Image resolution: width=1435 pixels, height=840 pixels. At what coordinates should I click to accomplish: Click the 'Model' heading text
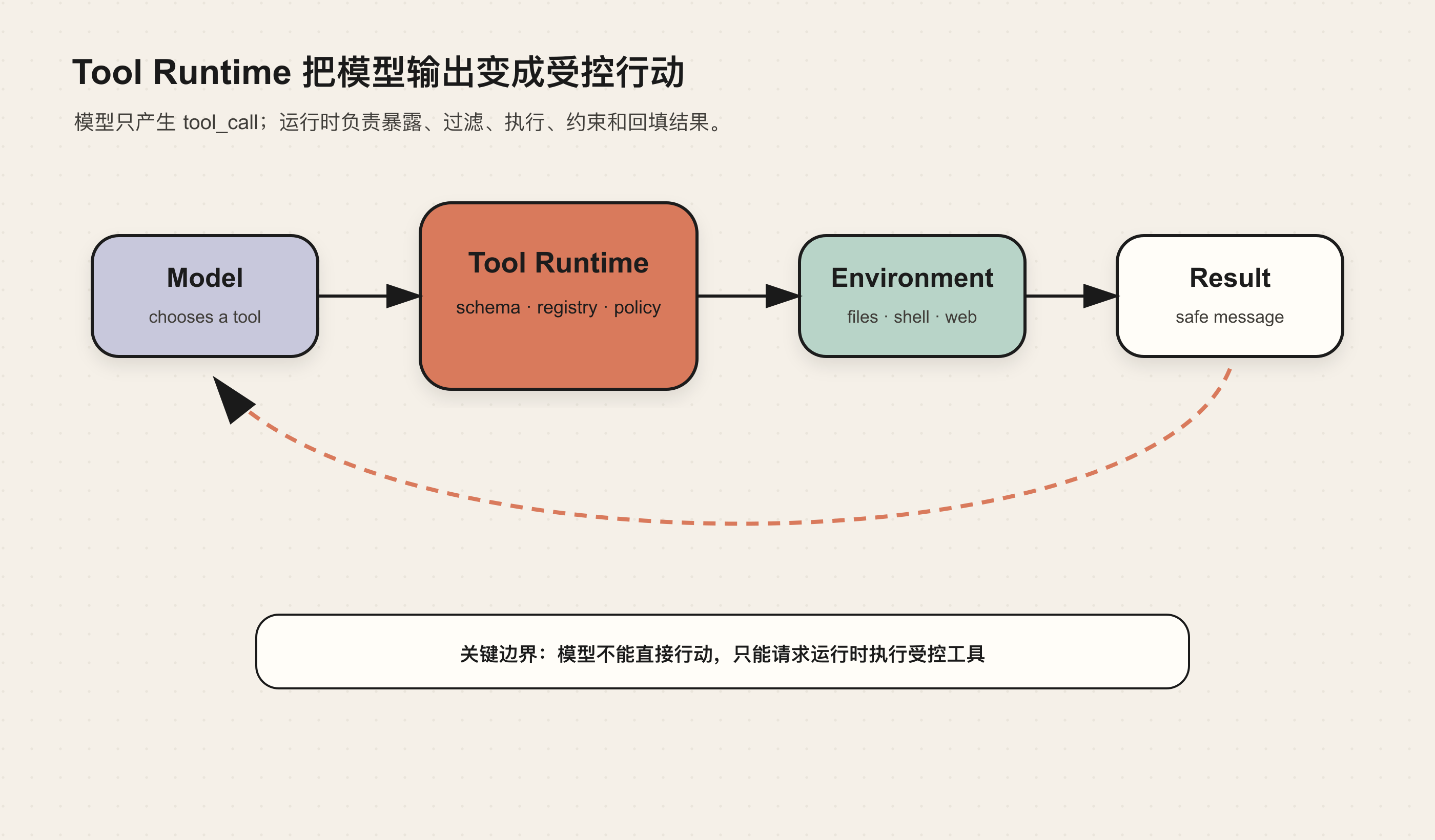[x=205, y=278]
